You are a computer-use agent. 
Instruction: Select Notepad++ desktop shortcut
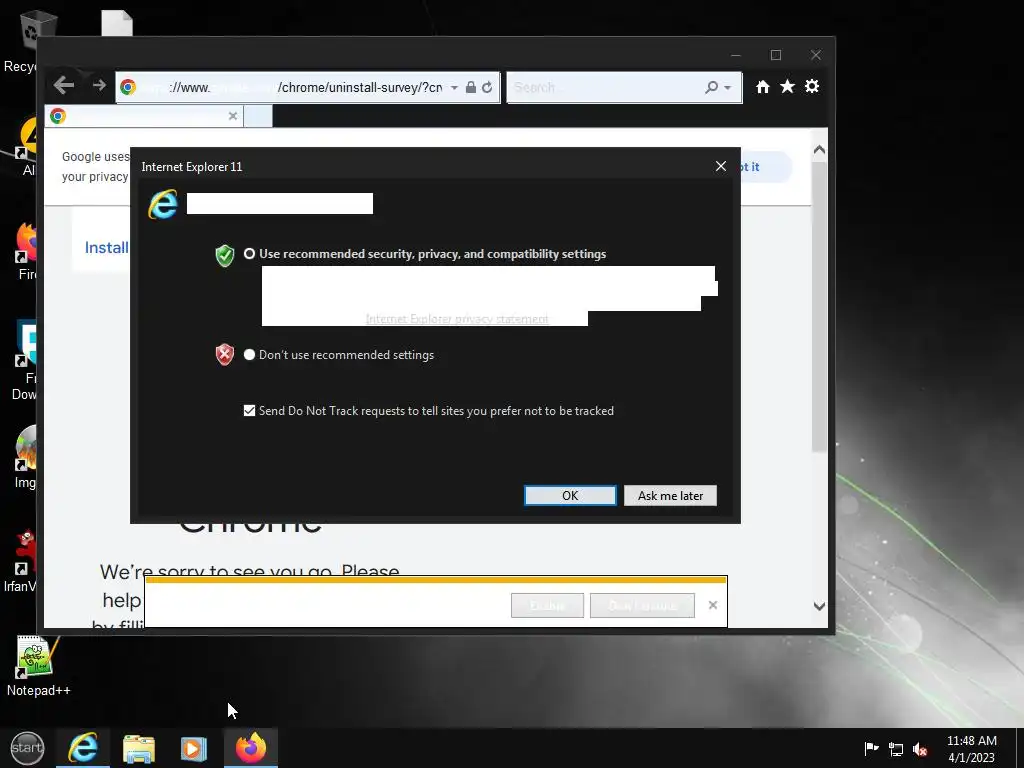click(38, 667)
